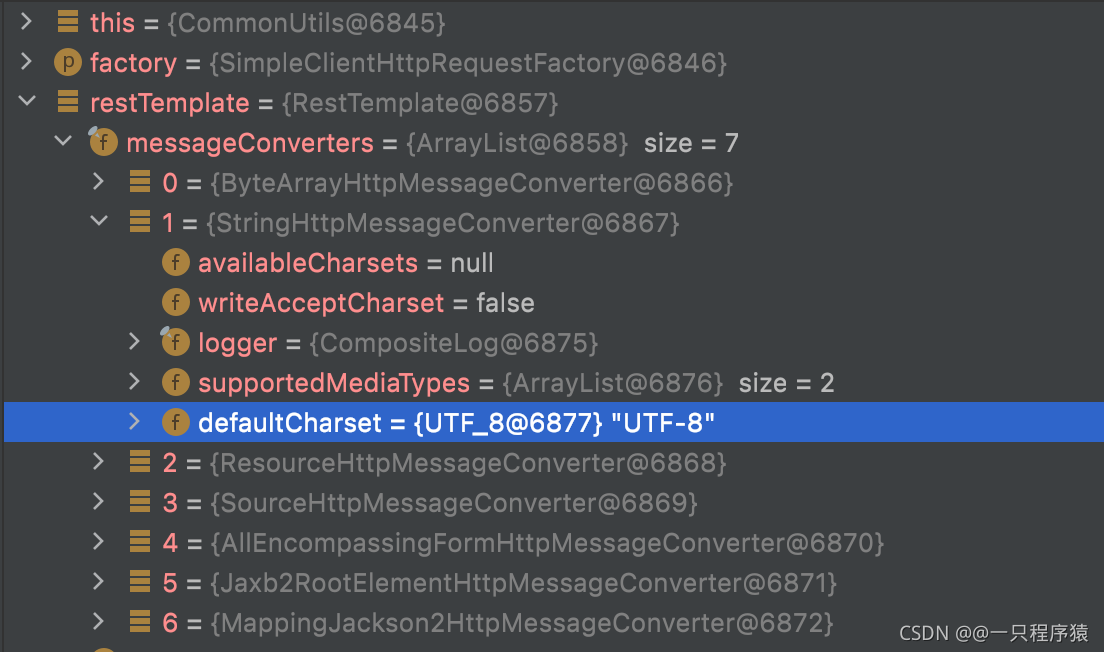This screenshot has width=1104, height=652.
Task: Click the field icon beside supportedMediaTypes
Action: coord(176,382)
